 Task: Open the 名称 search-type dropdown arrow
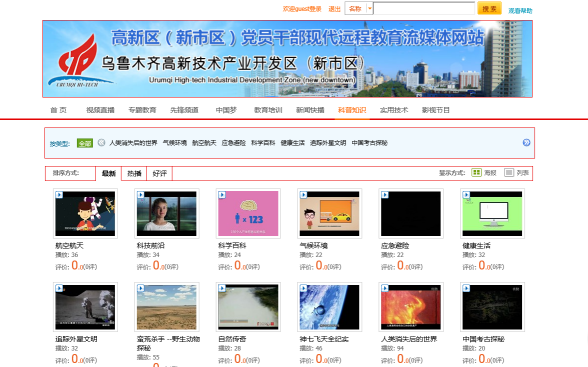[x=369, y=8]
